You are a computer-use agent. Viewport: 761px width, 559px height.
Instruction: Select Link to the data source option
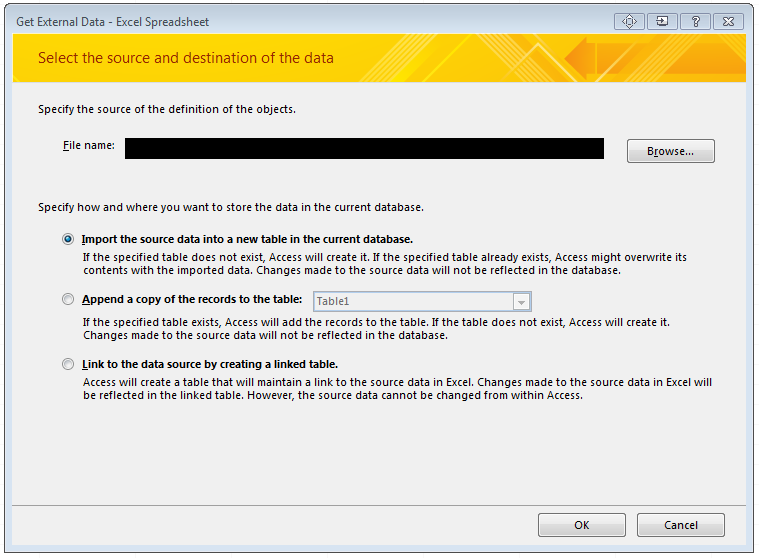pos(68,364)
